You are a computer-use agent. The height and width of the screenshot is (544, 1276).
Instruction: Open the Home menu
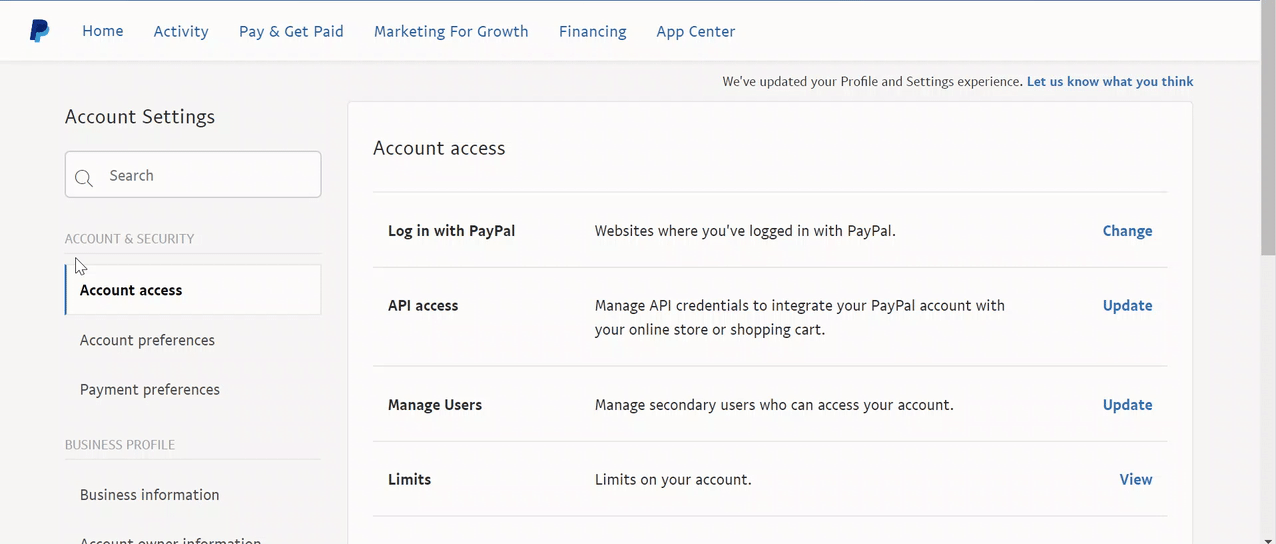(103, 31)
